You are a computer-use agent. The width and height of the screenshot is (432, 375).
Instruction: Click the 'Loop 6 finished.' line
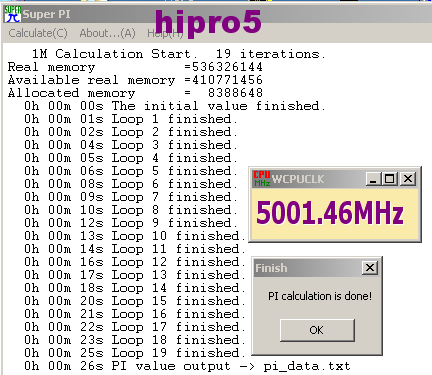coord(131,184)
